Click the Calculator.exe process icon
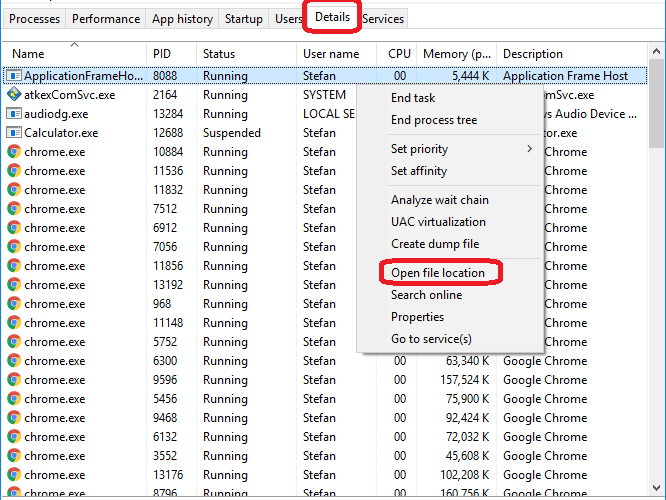 coord(14,133)
